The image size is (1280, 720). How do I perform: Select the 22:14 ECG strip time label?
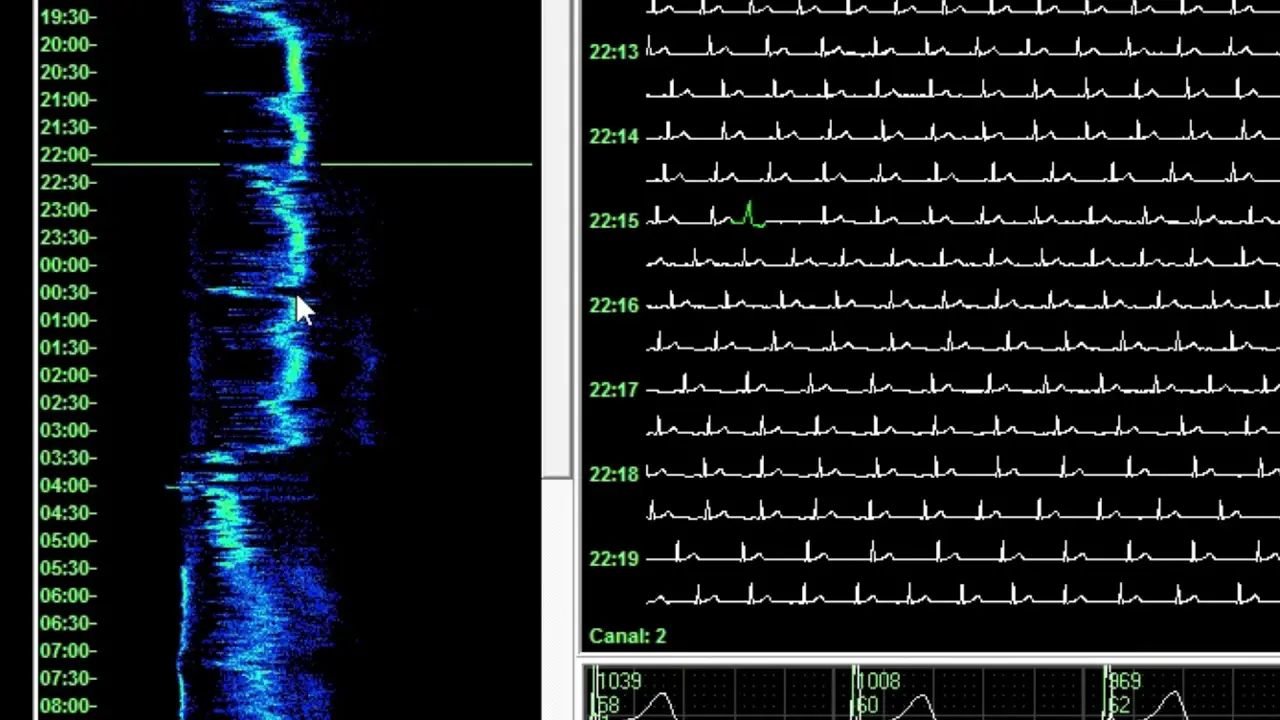(613, 137)
